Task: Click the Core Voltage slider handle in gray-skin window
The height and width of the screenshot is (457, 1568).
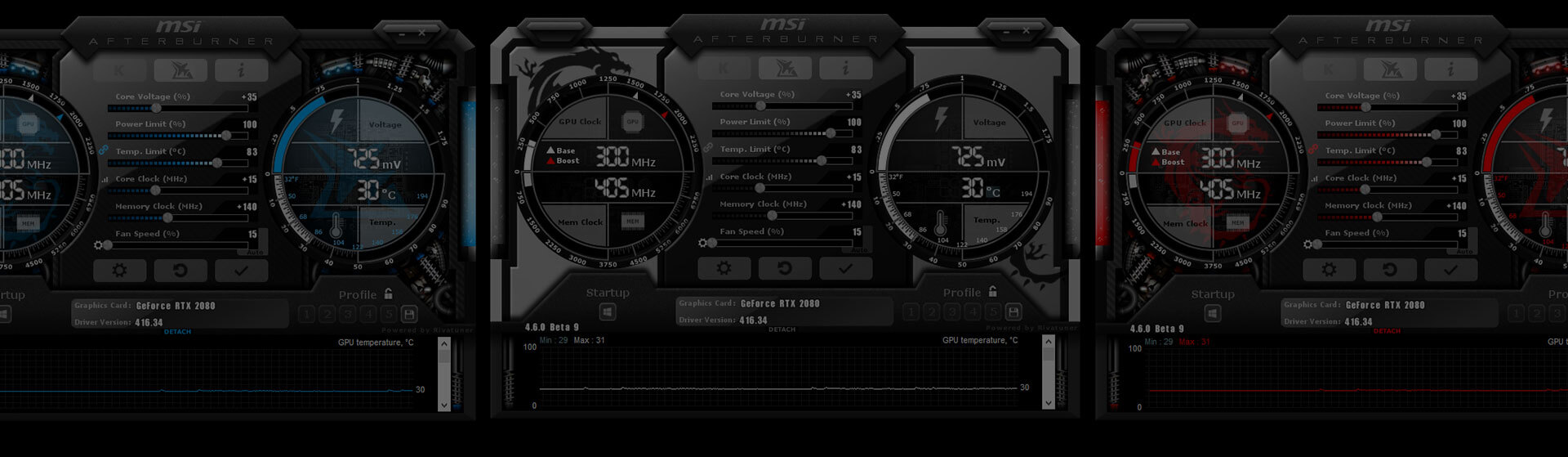Action: point(760,106)
